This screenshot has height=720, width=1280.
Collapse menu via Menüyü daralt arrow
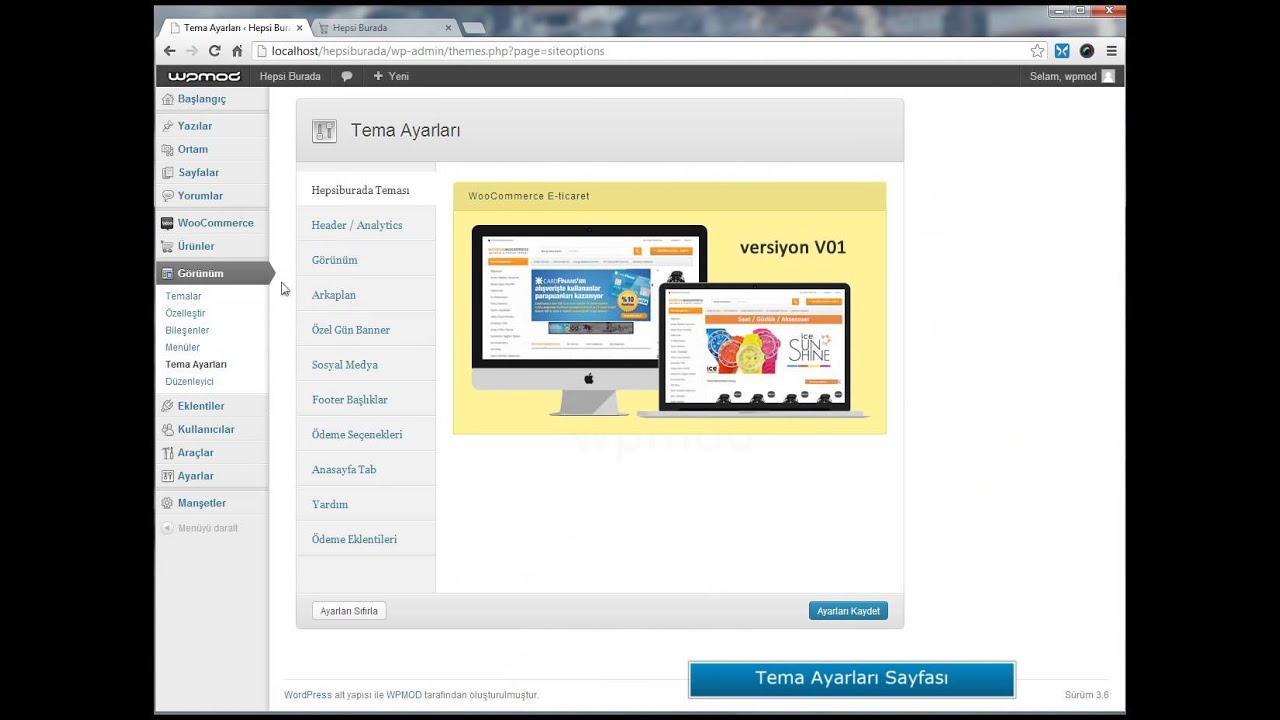pyautogui.click(x=168, y=528)
